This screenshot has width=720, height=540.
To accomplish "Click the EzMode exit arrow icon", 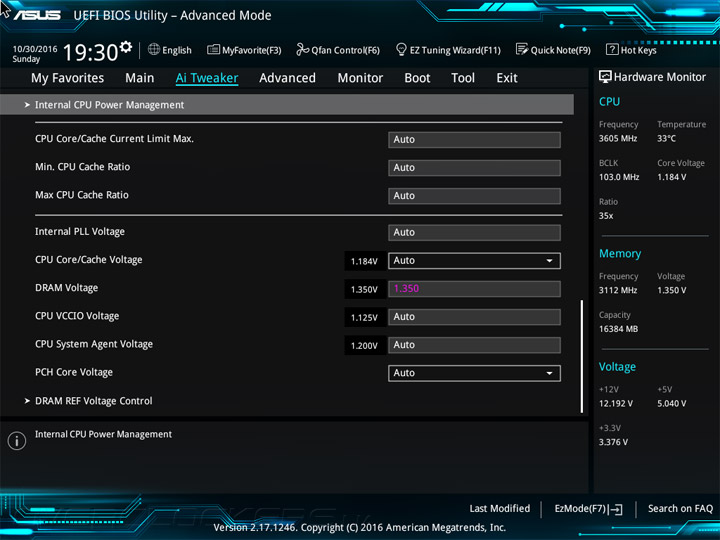I will point(616,509).
